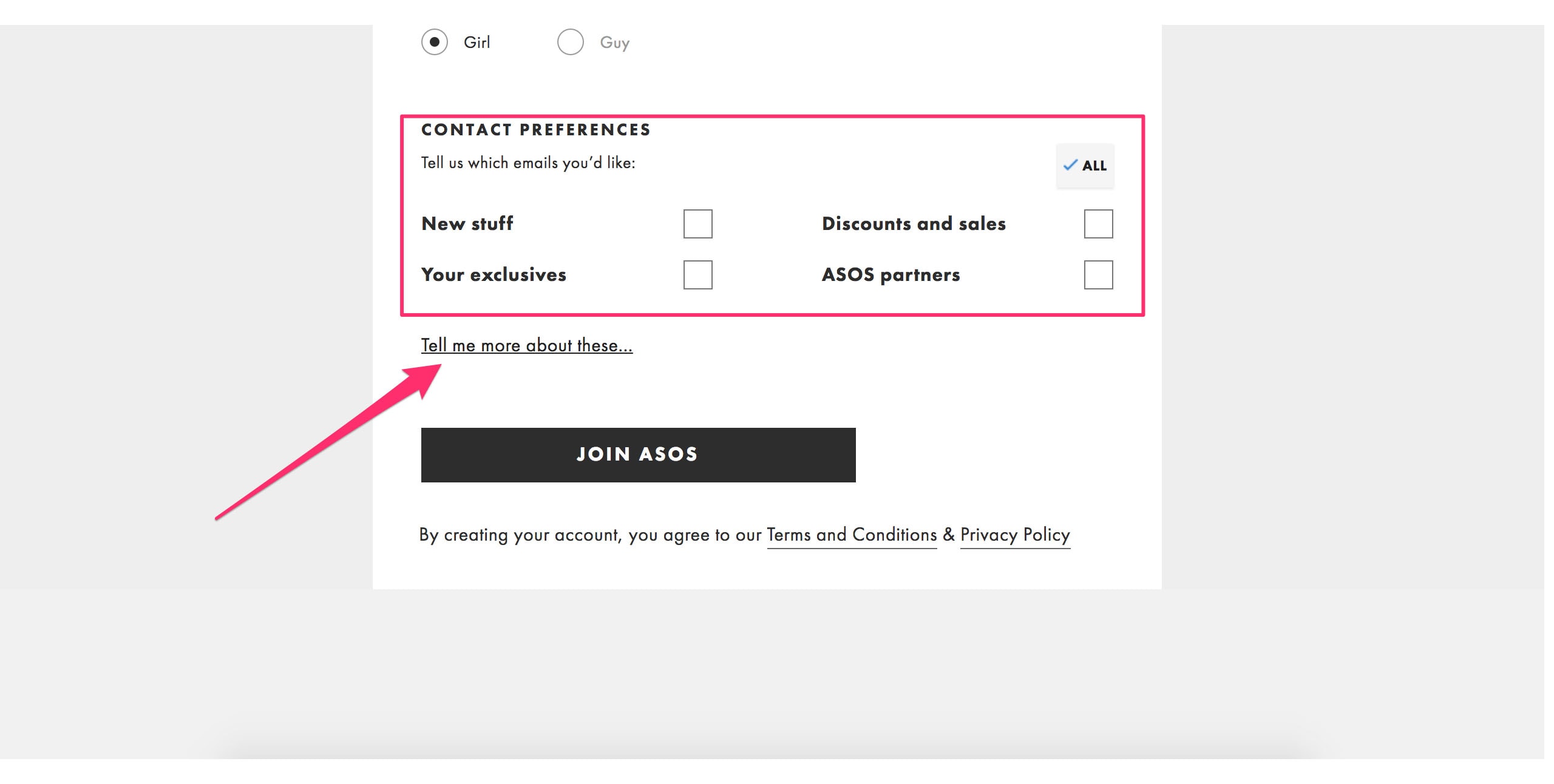Click the 'JOIN ASOS' button
This screenshot has width=1554, height=784.
coord(638,454)
